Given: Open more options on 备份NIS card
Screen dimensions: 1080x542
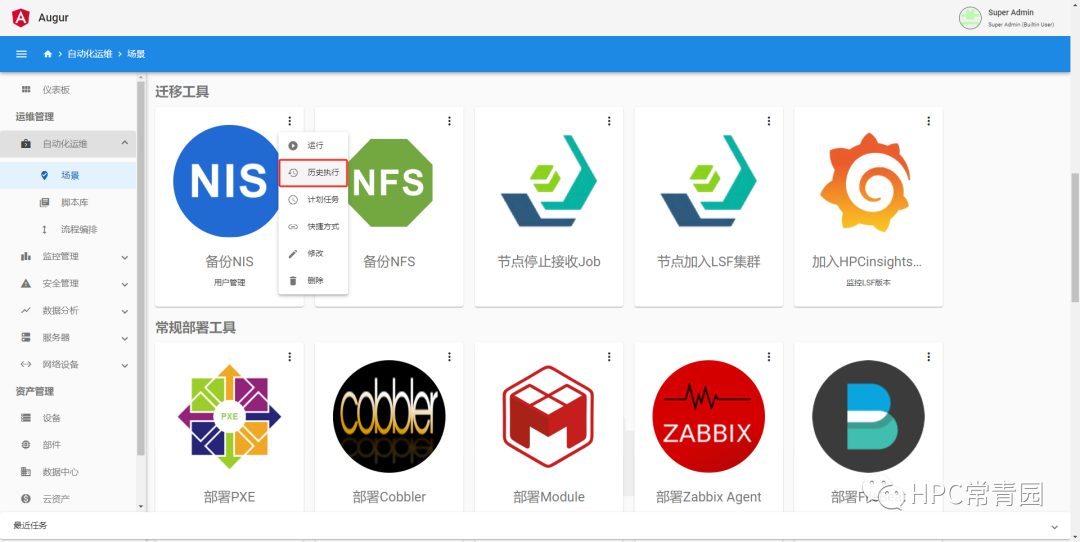Looking at the screenshot, I should click(x=289, y=121).
